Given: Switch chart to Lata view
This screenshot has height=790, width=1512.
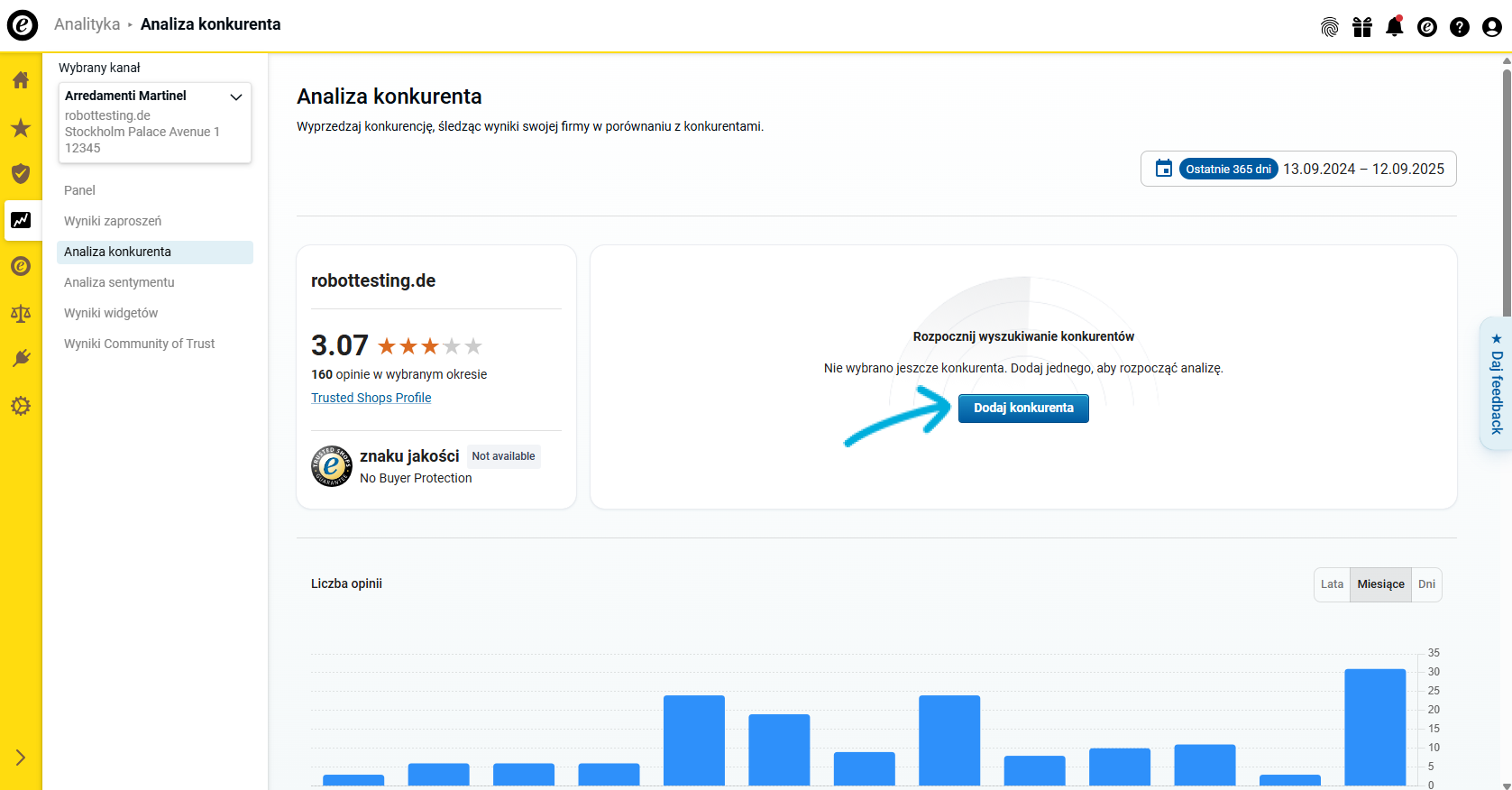Looking at the screenshot, I should pos(1332,584).
